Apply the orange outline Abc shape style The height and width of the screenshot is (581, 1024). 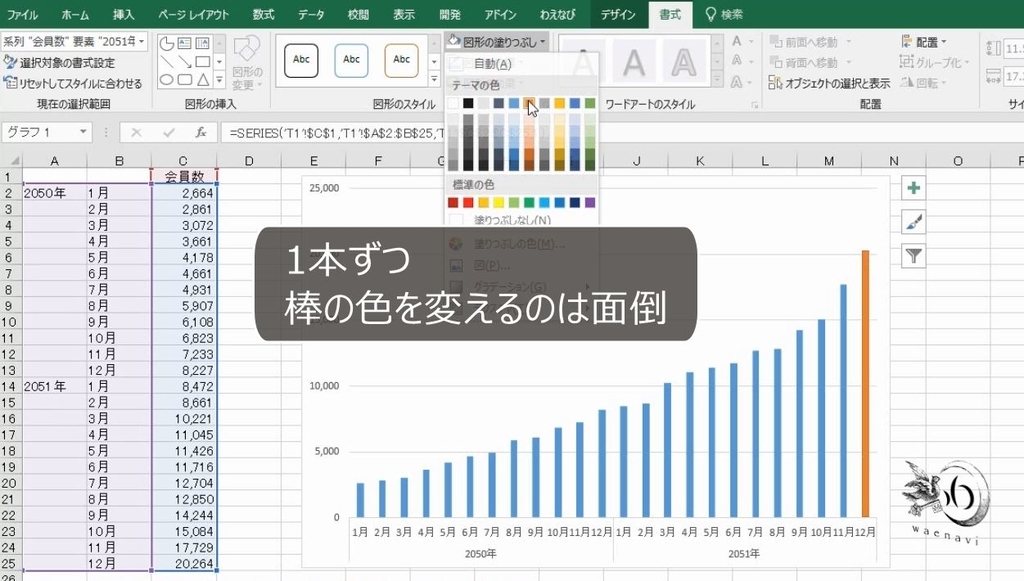tap(402, 60)
